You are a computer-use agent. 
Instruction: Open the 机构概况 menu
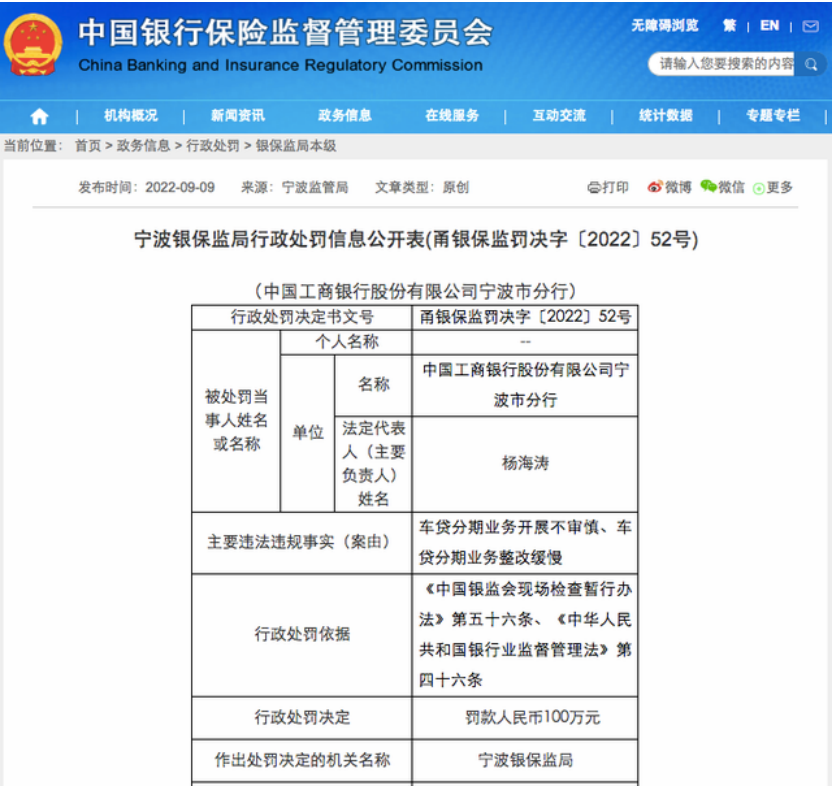tap(131, 116)
